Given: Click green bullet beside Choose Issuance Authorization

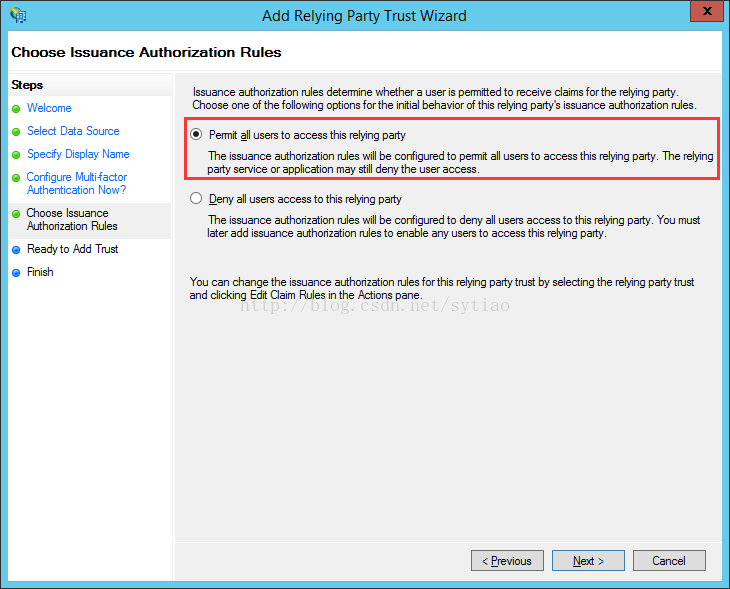Looking at the screenshot, I should click(16, 214).
